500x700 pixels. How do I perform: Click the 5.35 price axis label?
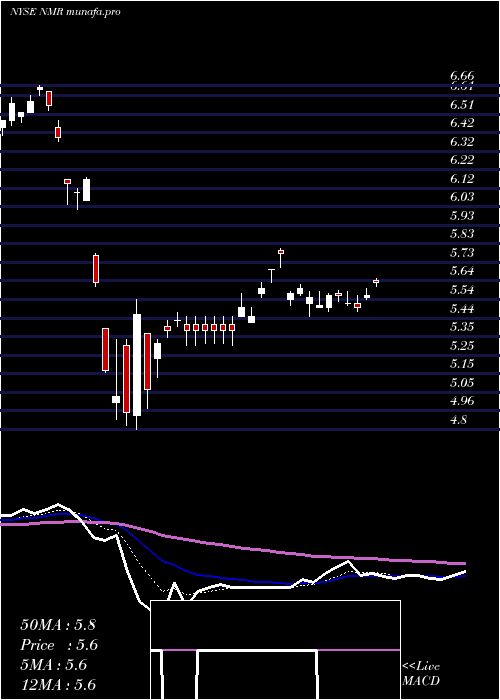(x=462, y=327)
